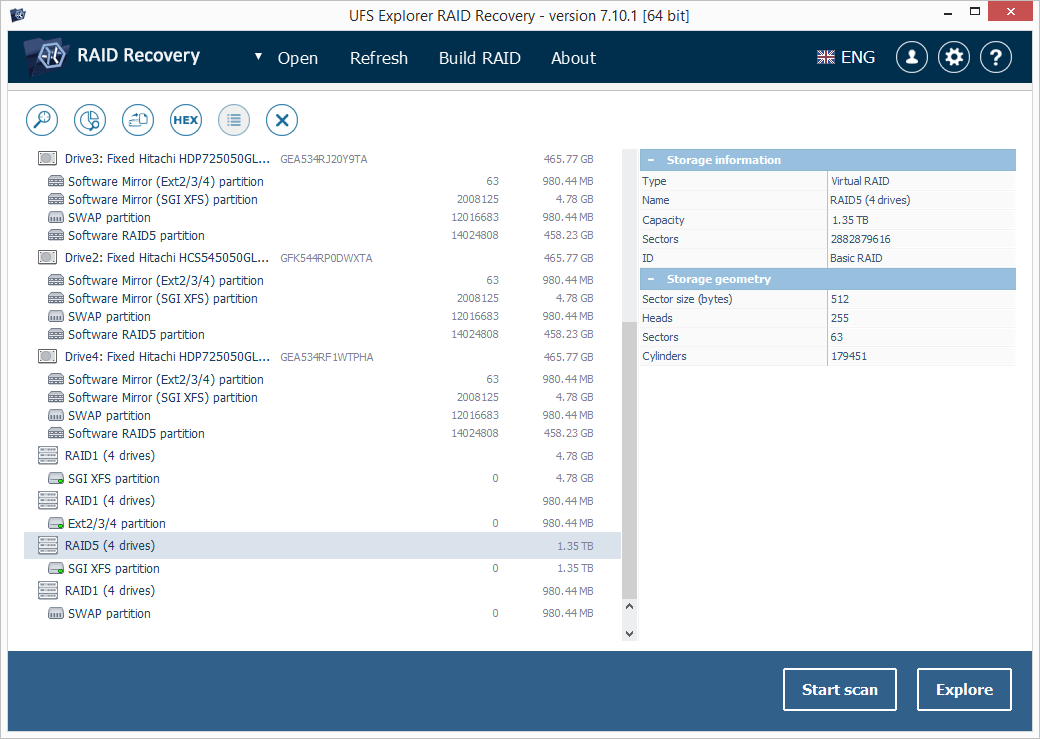Select Drive2's Software Mirror (SGI XFS) partition icon

pos(56,299)
